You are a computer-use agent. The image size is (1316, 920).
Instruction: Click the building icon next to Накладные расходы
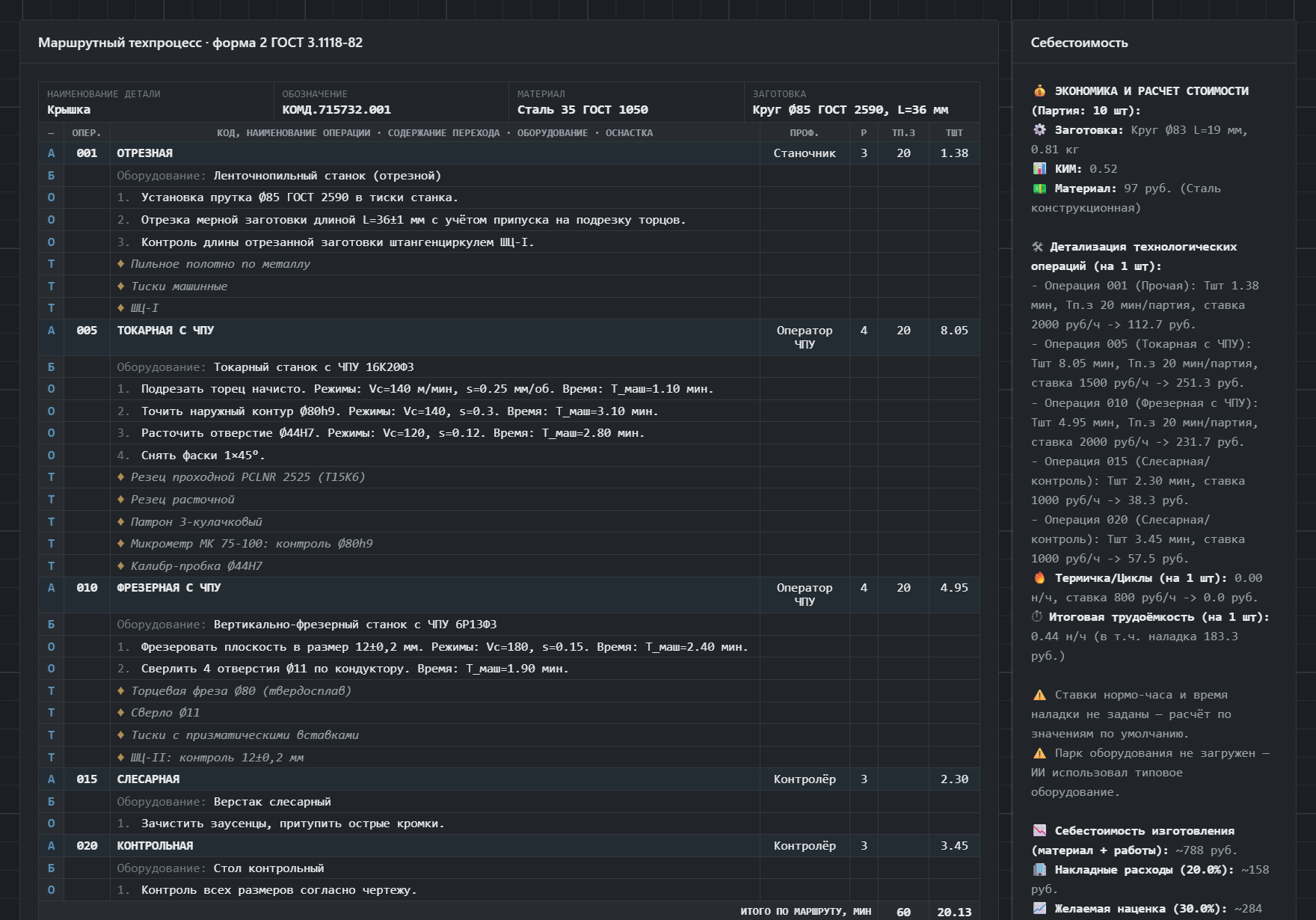(1039, 870)
